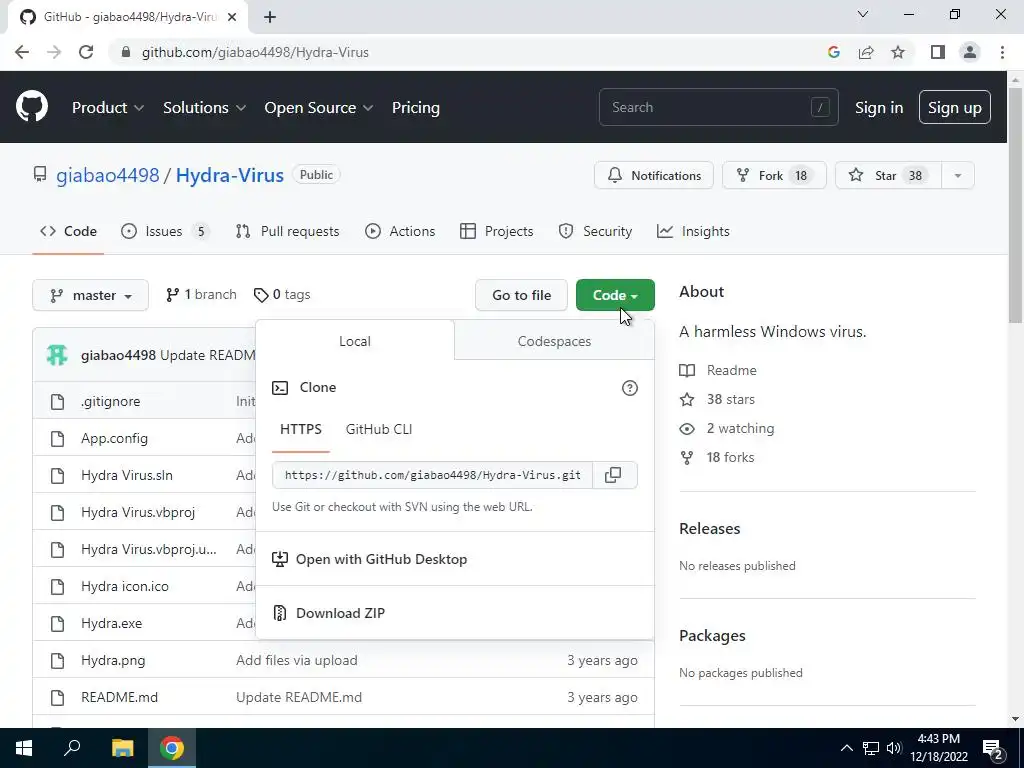Click the site lock padlock icon

coord(126,52)
